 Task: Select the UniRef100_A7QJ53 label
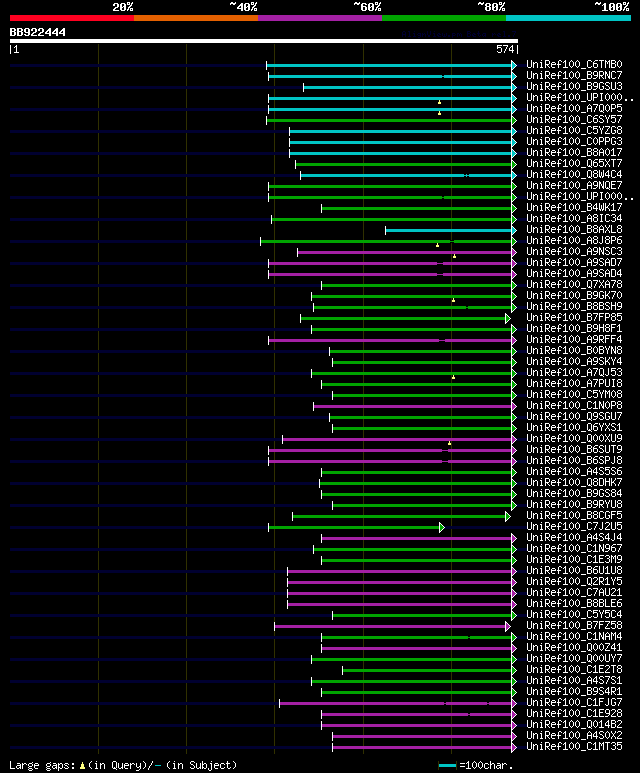(574, 373)
